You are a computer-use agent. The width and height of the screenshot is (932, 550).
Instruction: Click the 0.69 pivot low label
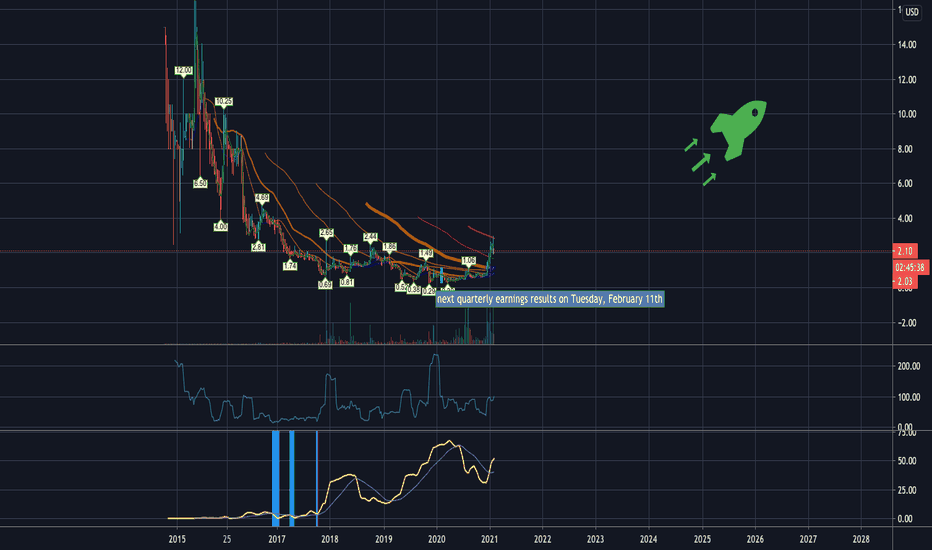tap(325, 285)
